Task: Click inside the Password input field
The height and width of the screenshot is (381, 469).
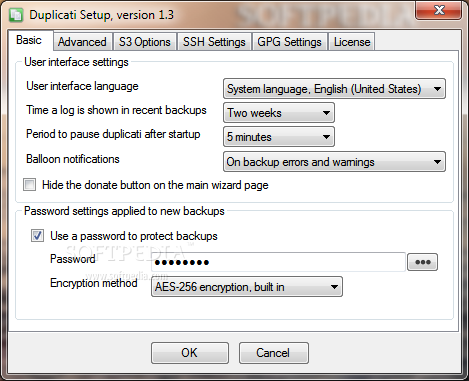Action: pyautogui.click(x=278, y=262)
